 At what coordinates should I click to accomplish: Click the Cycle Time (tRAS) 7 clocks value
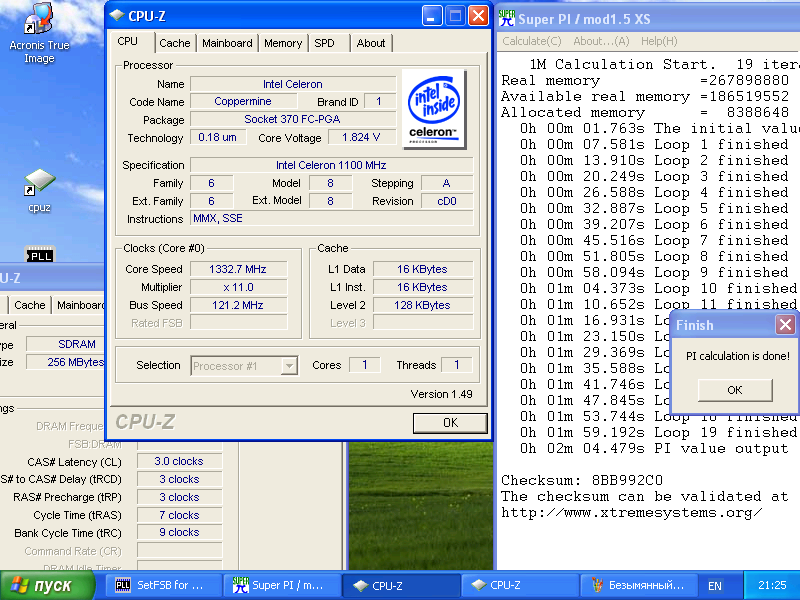point(179,515)
